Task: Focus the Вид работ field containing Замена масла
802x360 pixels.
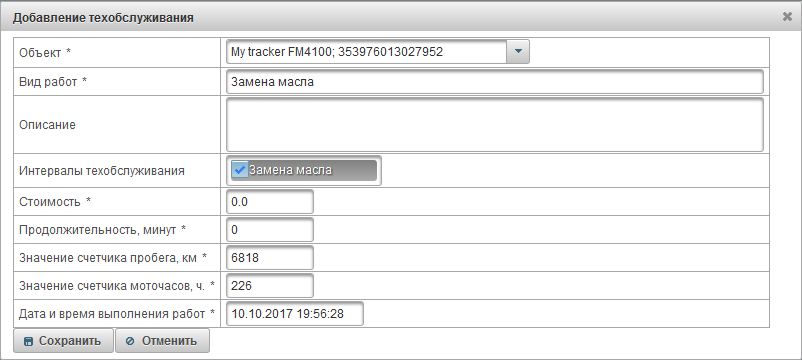Action: coord(495,81)
